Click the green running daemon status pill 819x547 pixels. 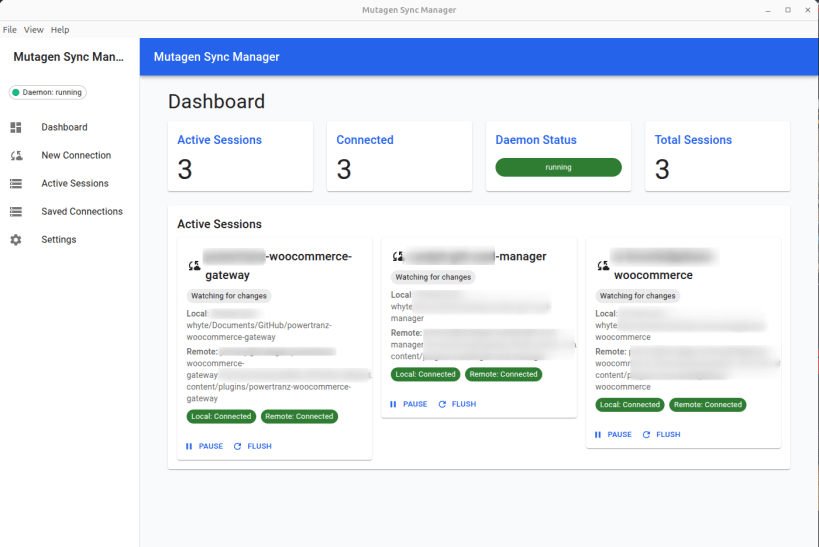tap(558, 167)
